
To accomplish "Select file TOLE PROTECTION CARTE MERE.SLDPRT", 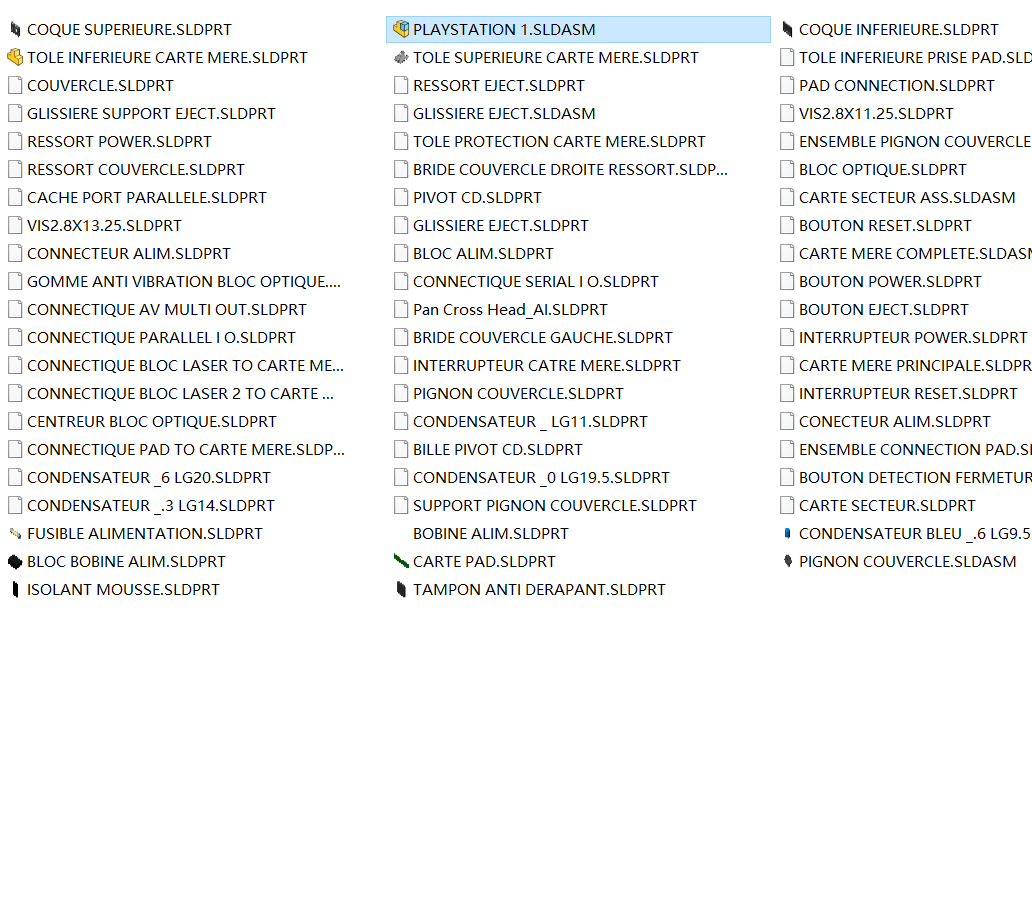I will (x=559, y=141).
